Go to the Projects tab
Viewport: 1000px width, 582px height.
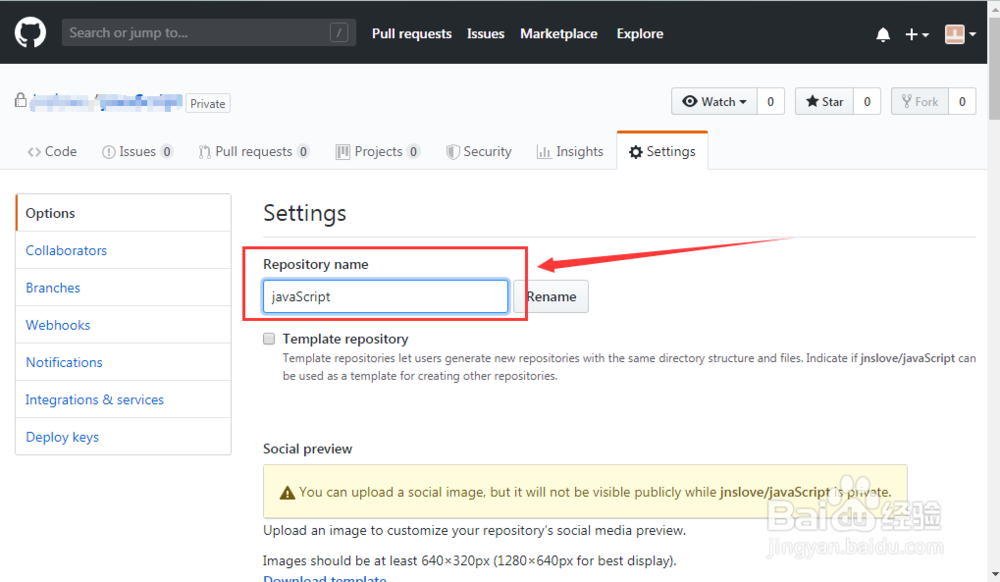click(x=377, y=152)
